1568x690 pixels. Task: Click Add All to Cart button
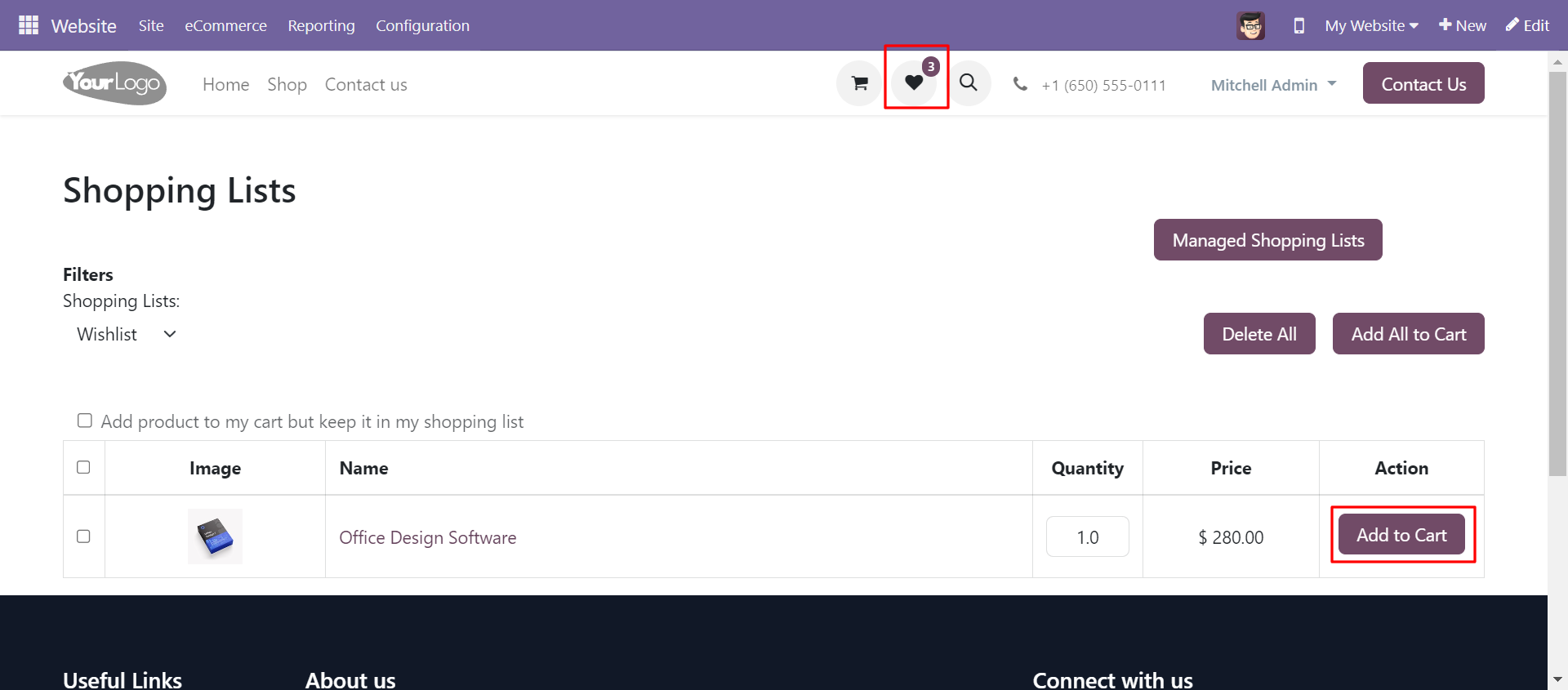click(x=1409, y=334)
